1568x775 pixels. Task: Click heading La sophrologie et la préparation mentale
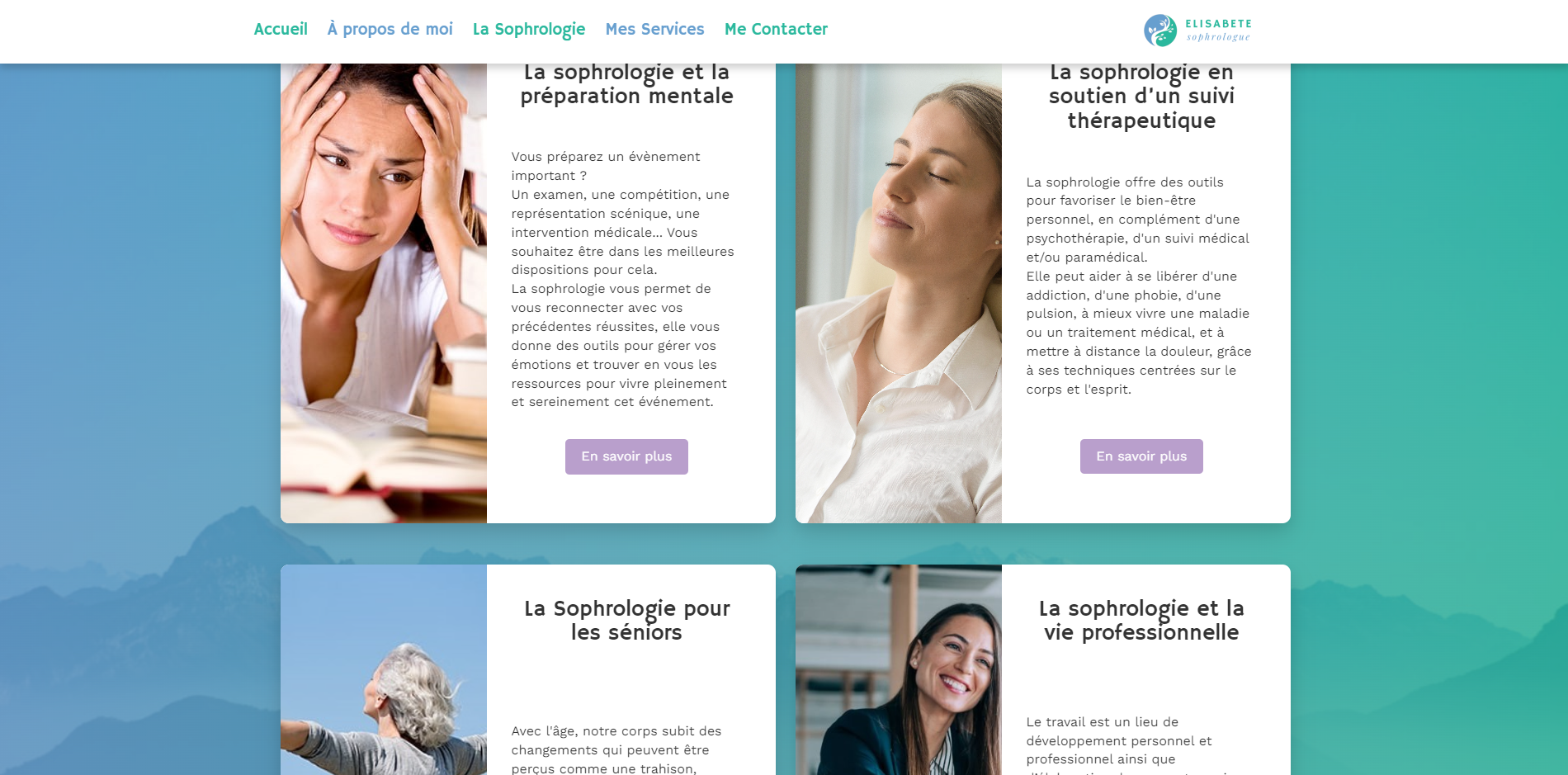tap(626, 84)
